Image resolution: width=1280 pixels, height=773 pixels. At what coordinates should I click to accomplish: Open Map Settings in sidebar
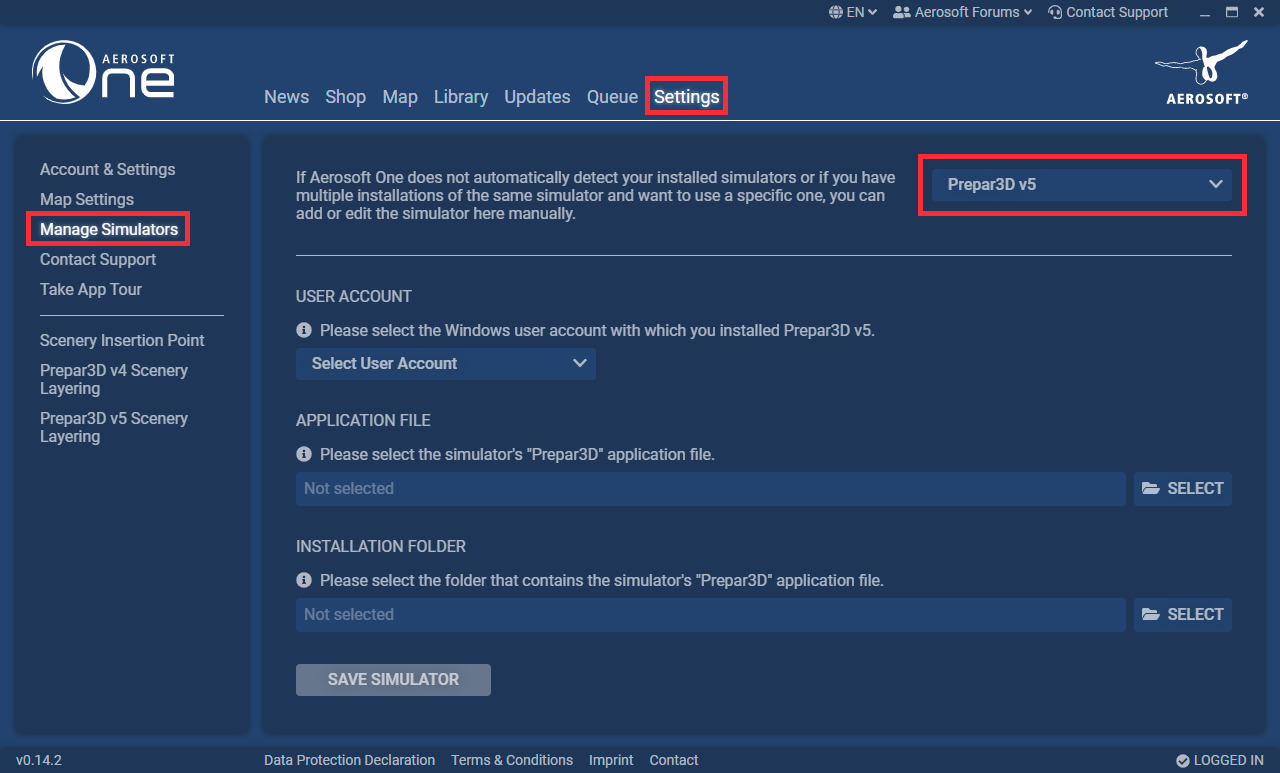click(x=87, y=199)
